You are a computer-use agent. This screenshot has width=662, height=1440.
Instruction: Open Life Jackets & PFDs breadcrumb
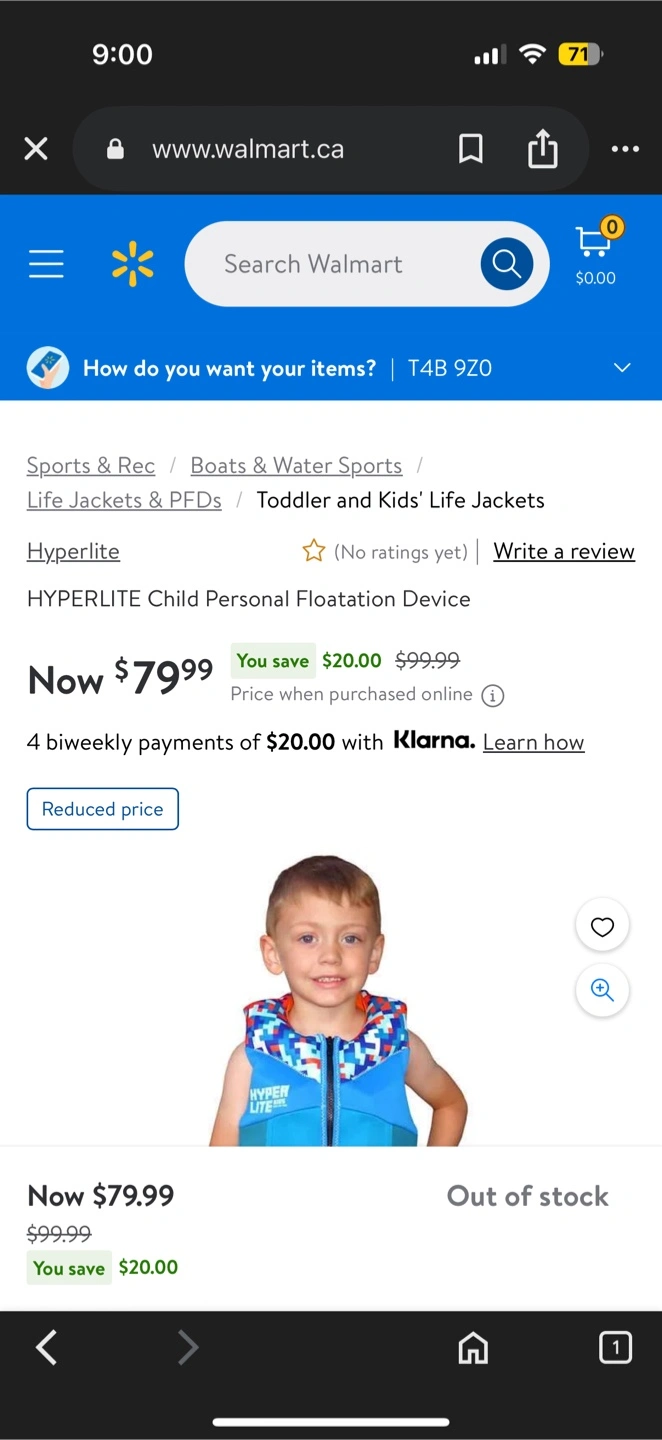[x=124, y=500]
